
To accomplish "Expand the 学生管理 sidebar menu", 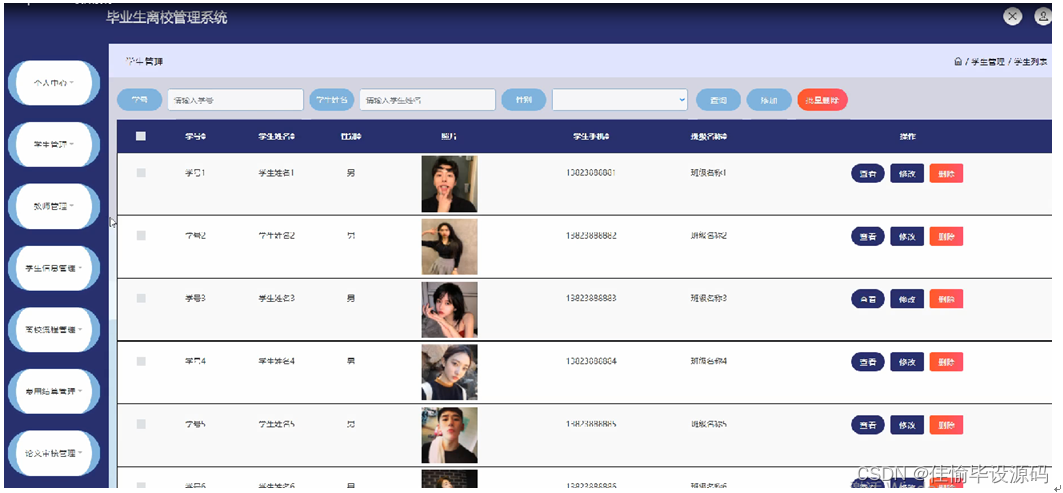I will [x=54, y=144].
